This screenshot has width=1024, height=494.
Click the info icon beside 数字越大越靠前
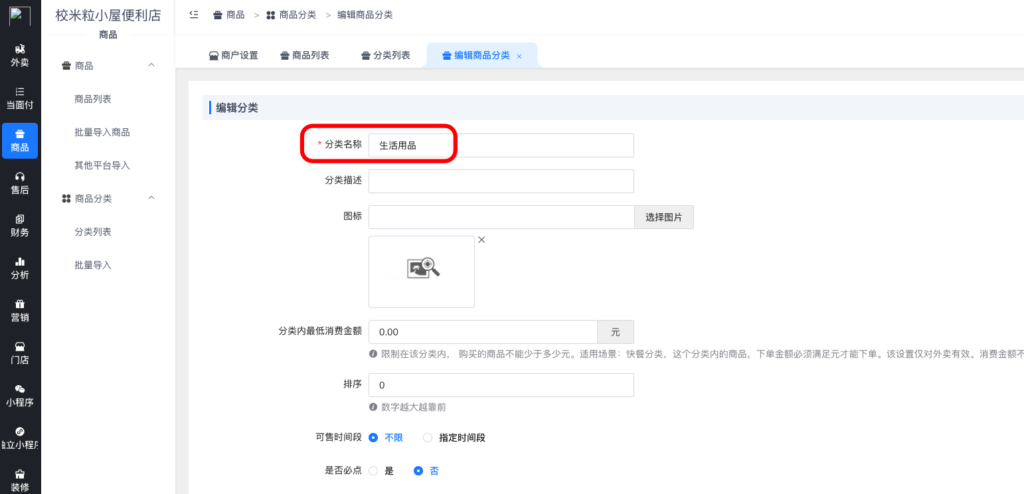click(x=373, y=407)
